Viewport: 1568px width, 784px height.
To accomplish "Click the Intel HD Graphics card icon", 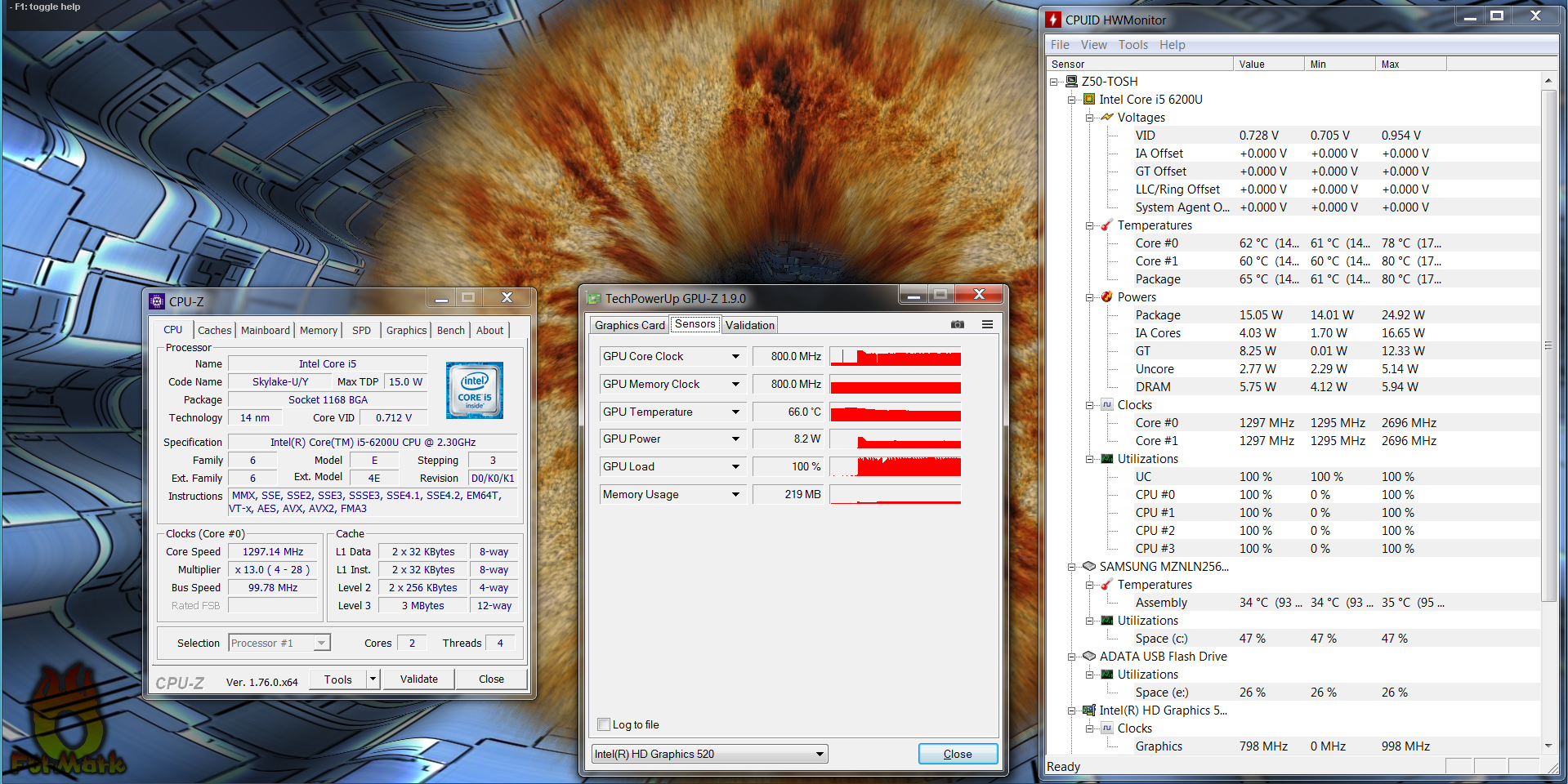I will [1089, 710].
